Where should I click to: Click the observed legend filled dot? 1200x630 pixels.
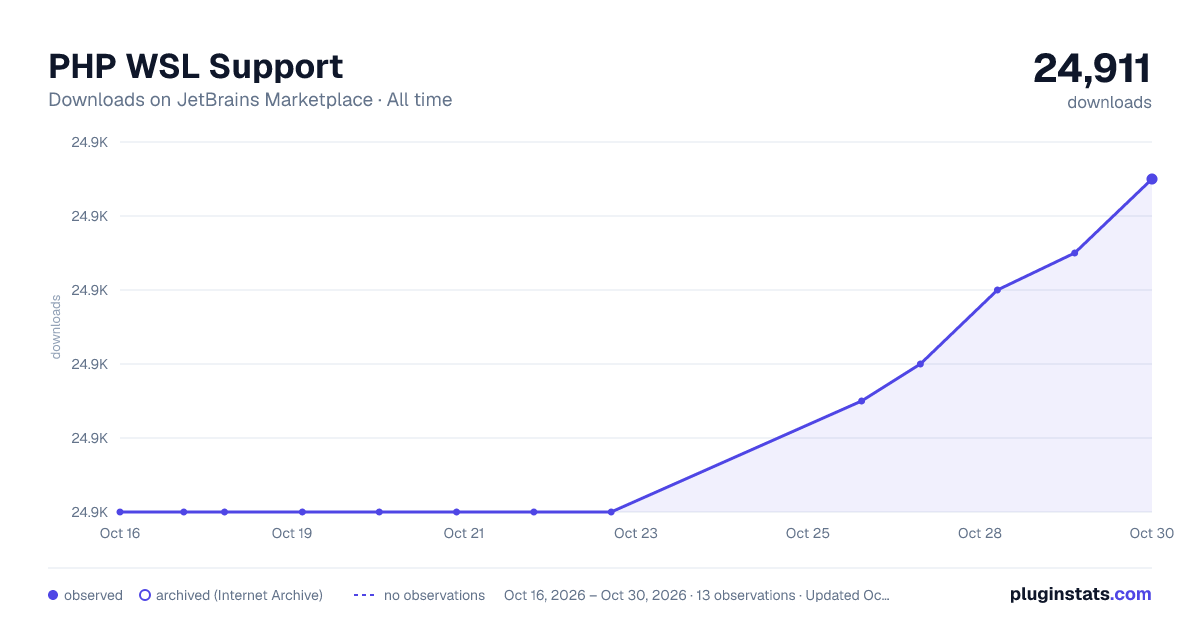[53, 595]
